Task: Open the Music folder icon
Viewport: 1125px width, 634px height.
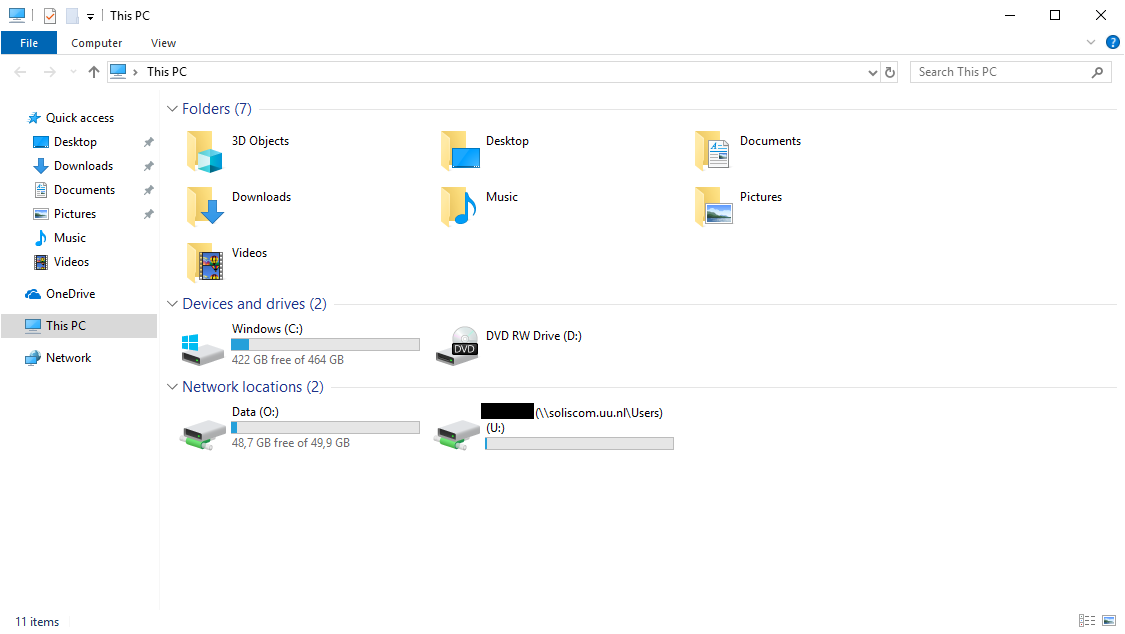Action: coord(459,208)
